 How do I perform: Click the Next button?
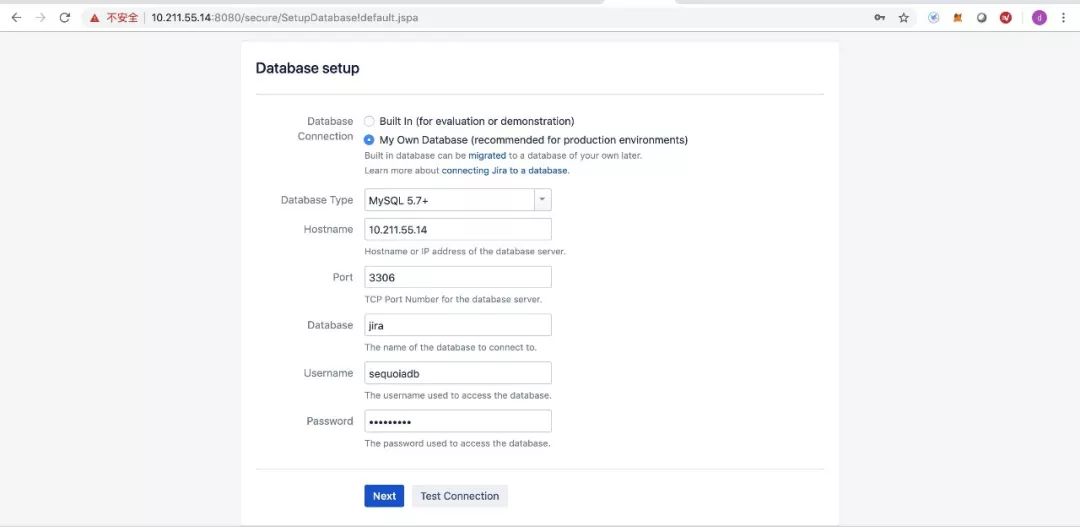[x=384, y=496]
